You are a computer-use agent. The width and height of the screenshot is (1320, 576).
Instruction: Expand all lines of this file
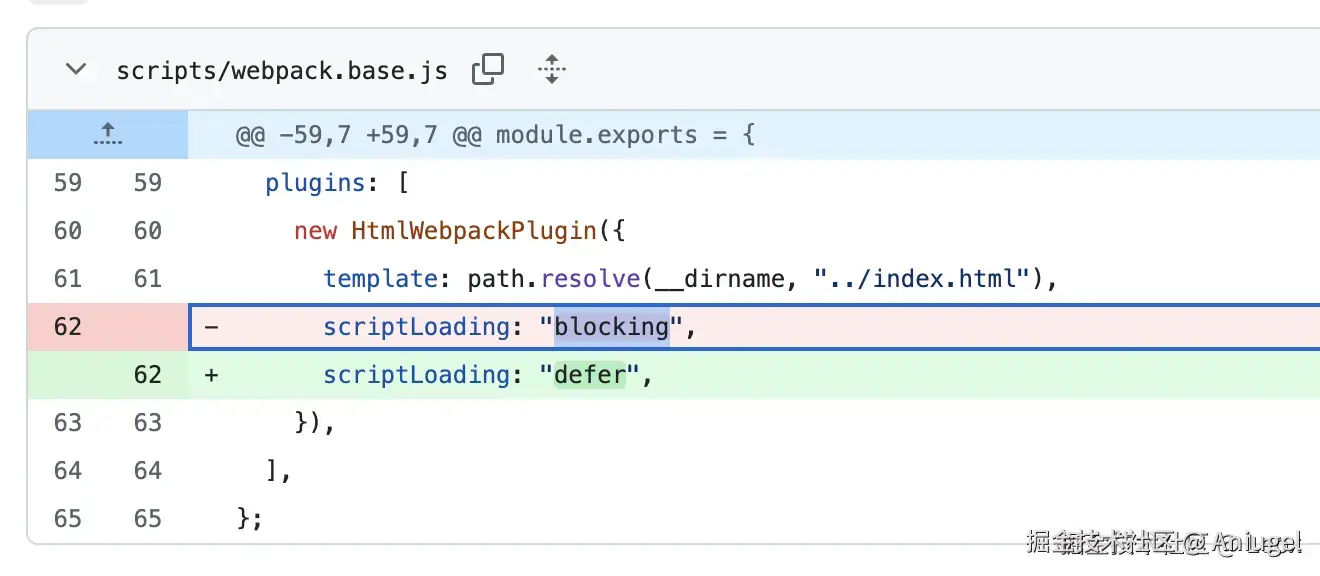551,69
